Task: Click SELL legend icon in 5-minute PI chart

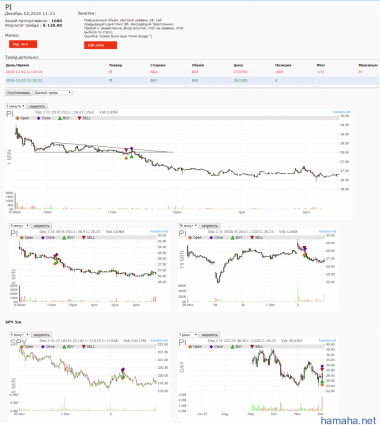Action: pyautogui.click(x=84, y=238)
